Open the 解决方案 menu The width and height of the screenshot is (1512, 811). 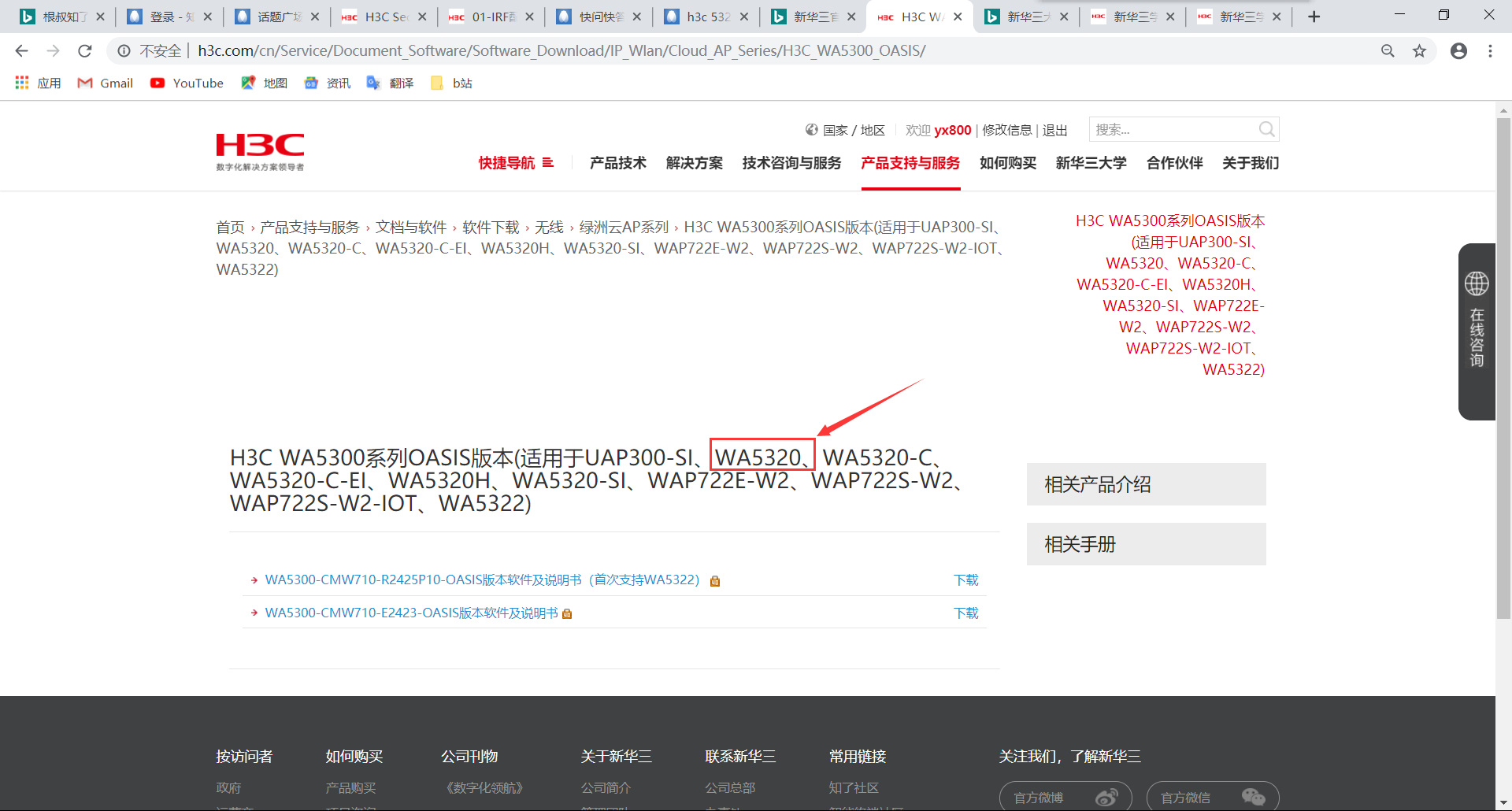[695, 163]
